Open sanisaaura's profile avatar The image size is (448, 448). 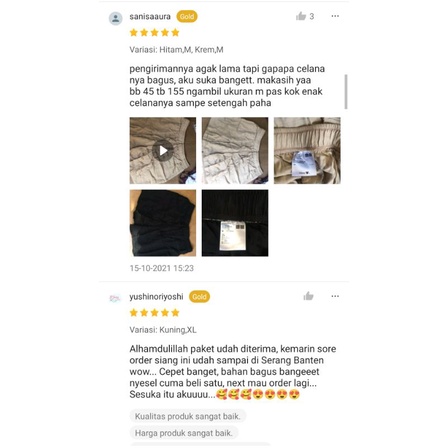[x=116, y=19]
